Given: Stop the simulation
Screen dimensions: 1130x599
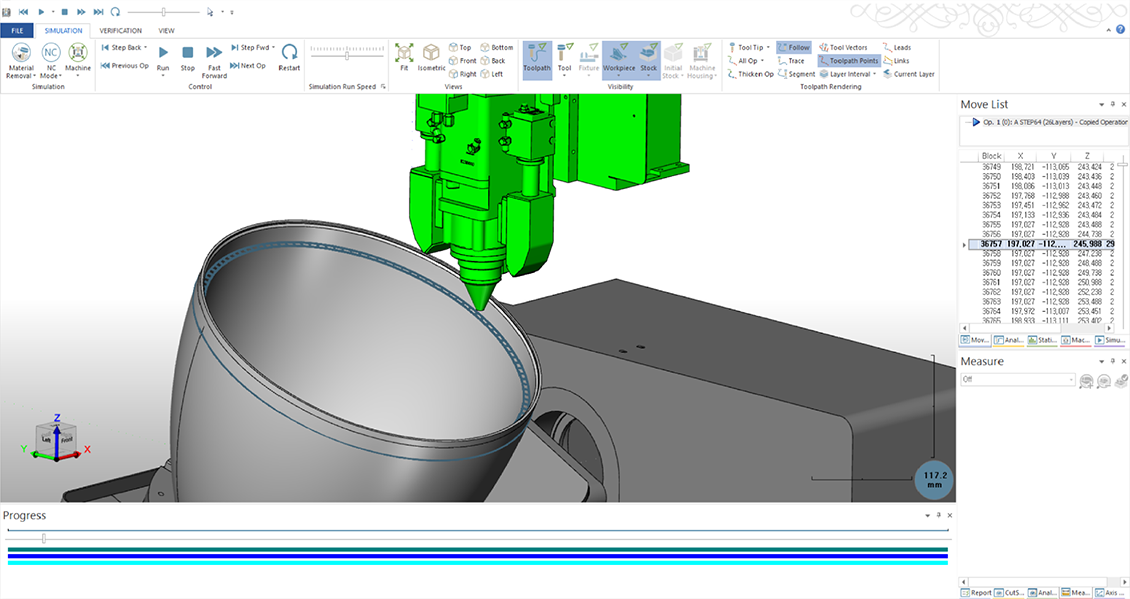Looking at the screenshot, I should [188, 57].
